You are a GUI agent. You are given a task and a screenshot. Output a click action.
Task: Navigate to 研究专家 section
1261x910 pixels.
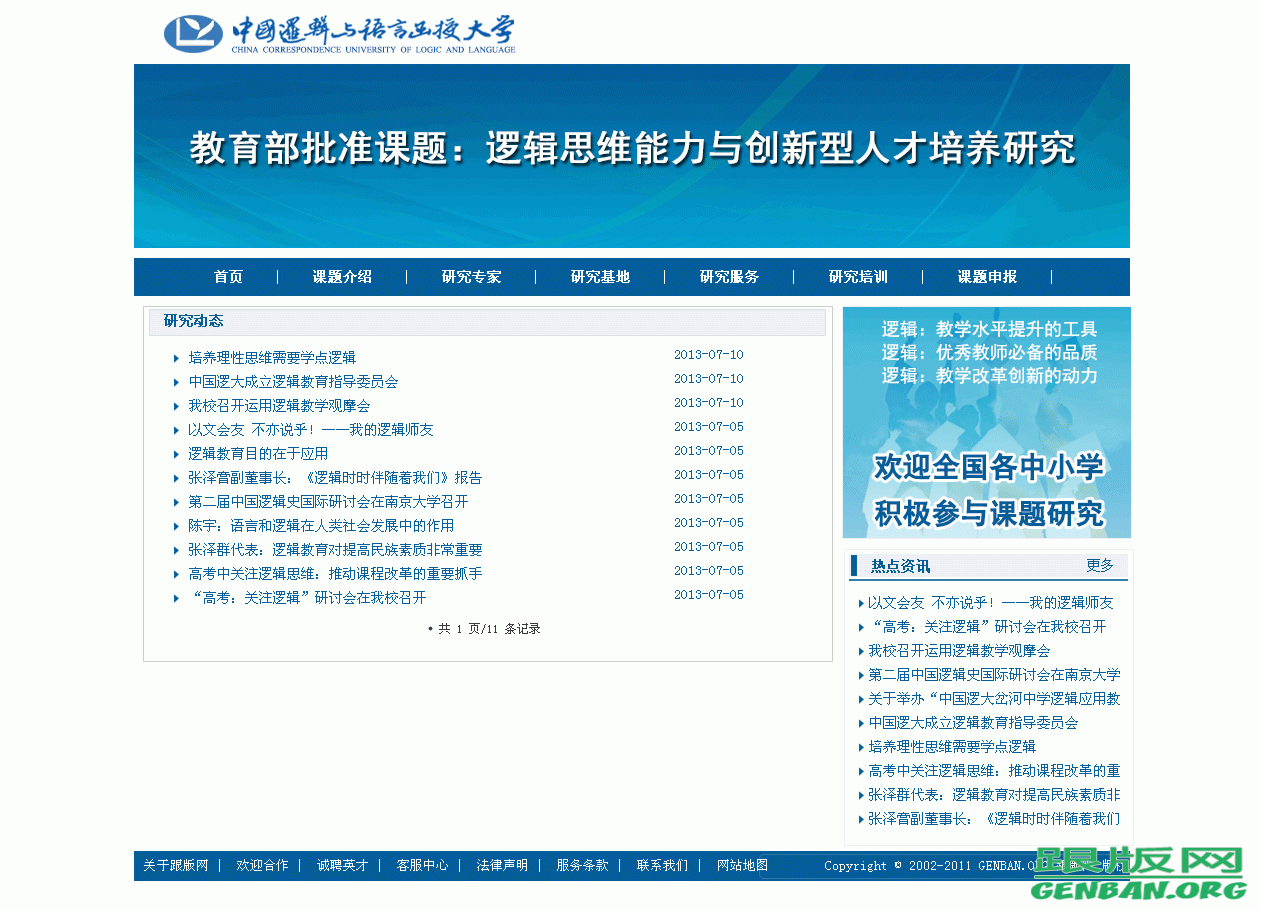click(x=470, y=277)
